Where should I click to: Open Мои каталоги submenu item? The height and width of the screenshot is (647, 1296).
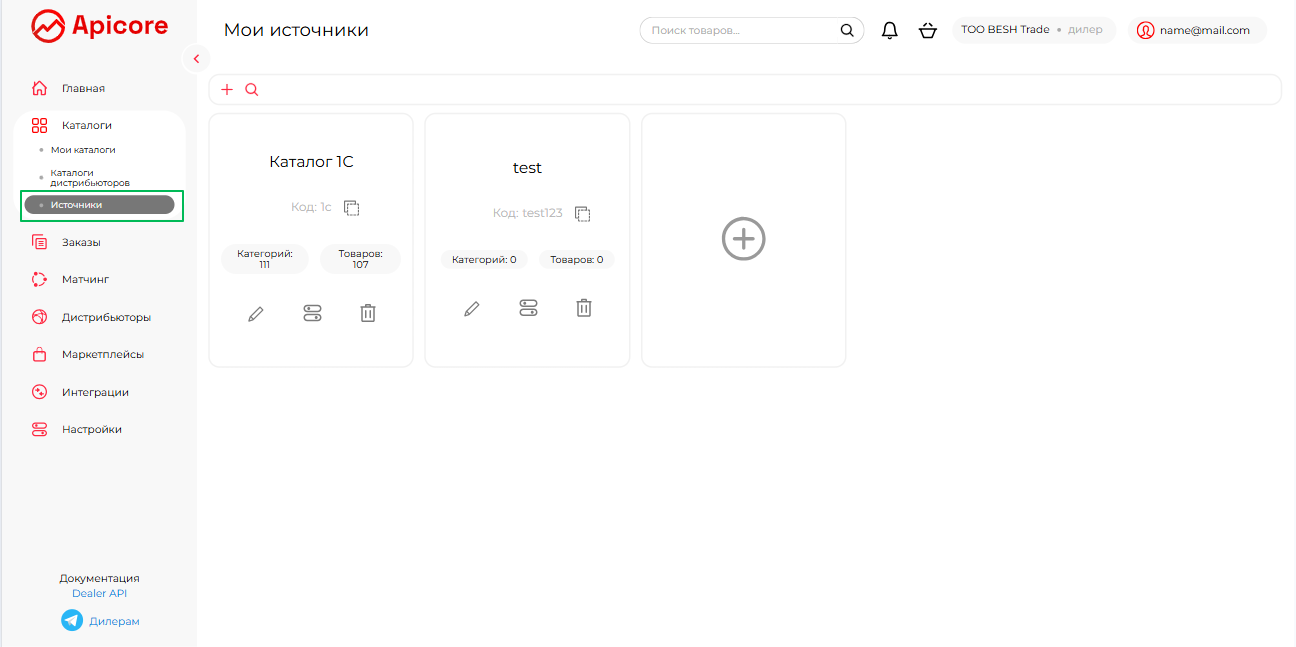[x=83, y=150]
